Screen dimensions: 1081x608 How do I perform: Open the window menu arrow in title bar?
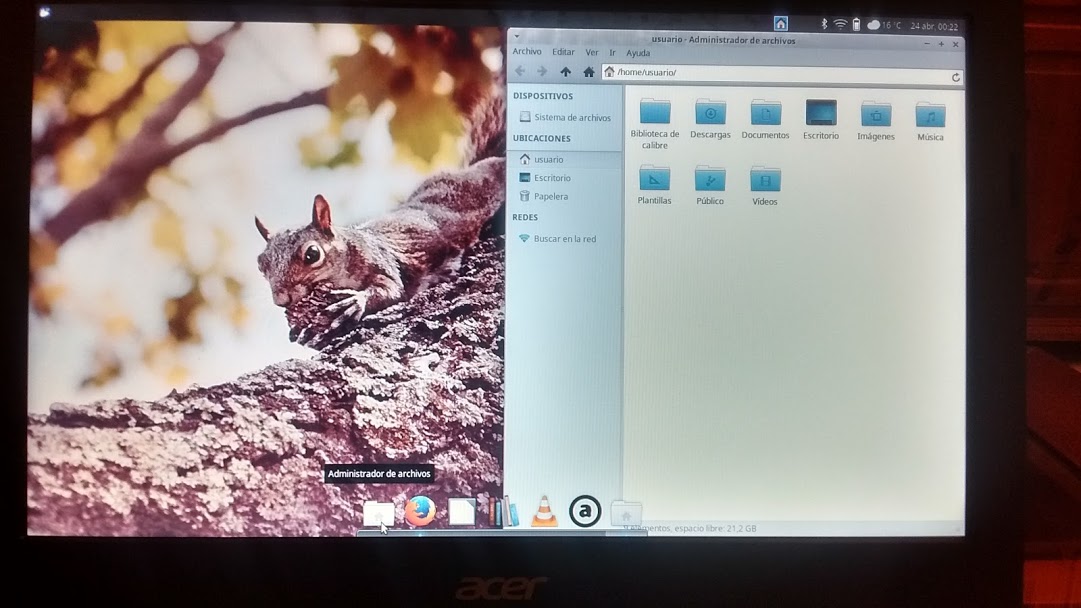tap(517, 37)
